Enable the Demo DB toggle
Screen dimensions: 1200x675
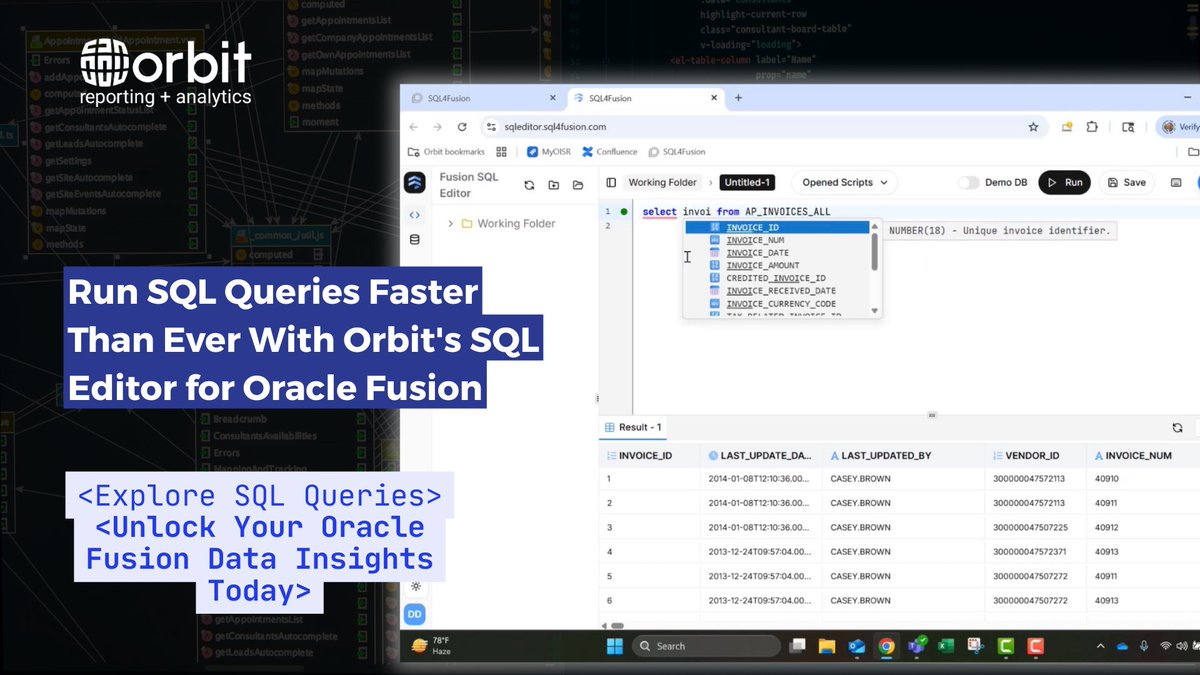click(969, 182)
